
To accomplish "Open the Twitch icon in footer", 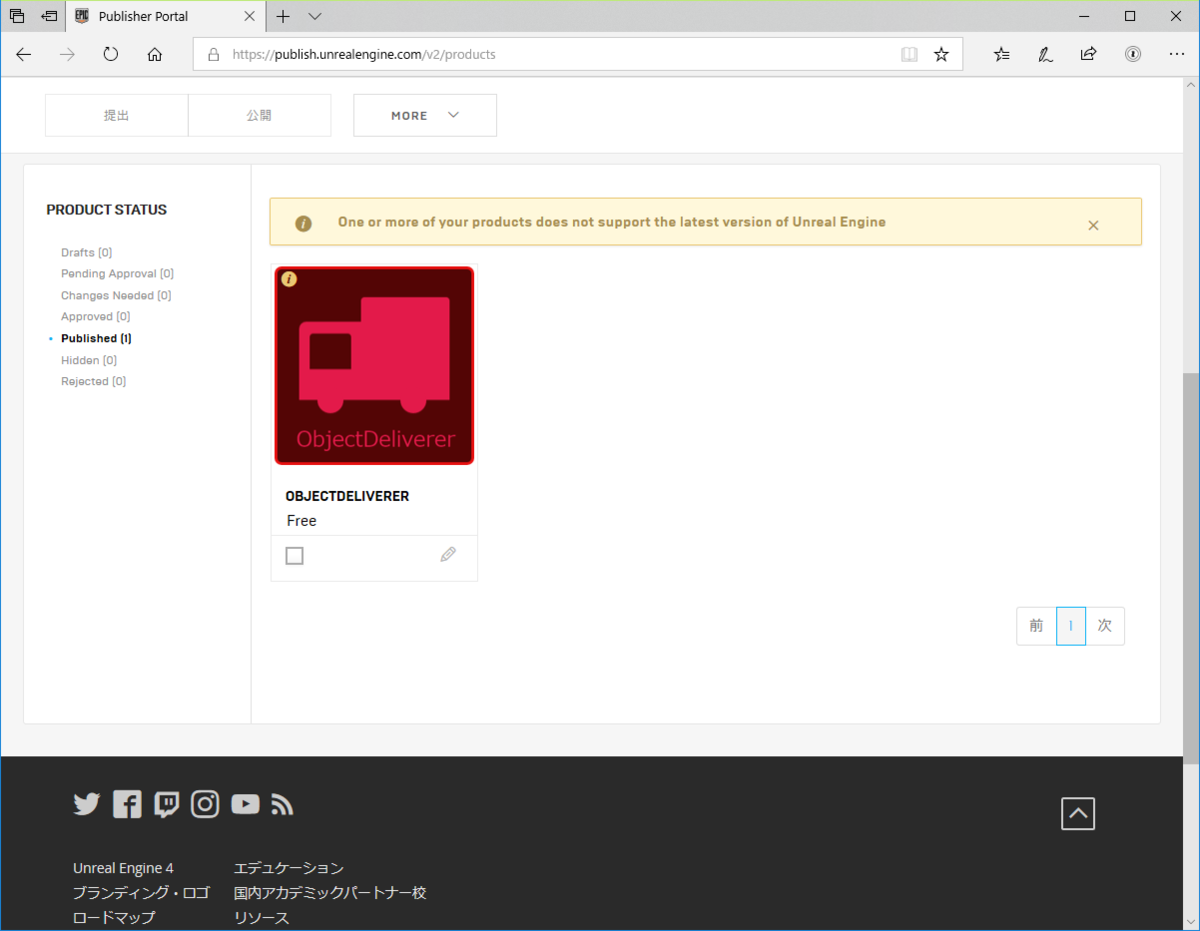I will tap(166, 804).
